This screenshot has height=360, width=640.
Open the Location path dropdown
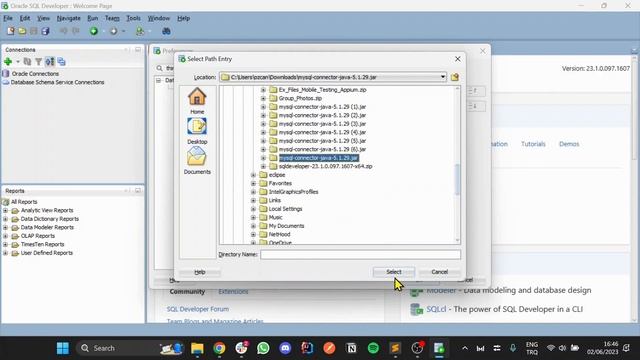click(442, 77)
